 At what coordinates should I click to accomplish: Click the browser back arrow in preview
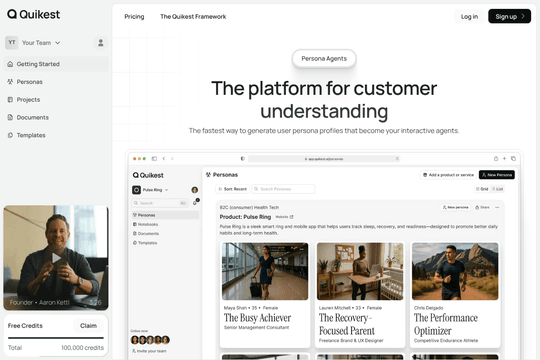coord(164,159)
